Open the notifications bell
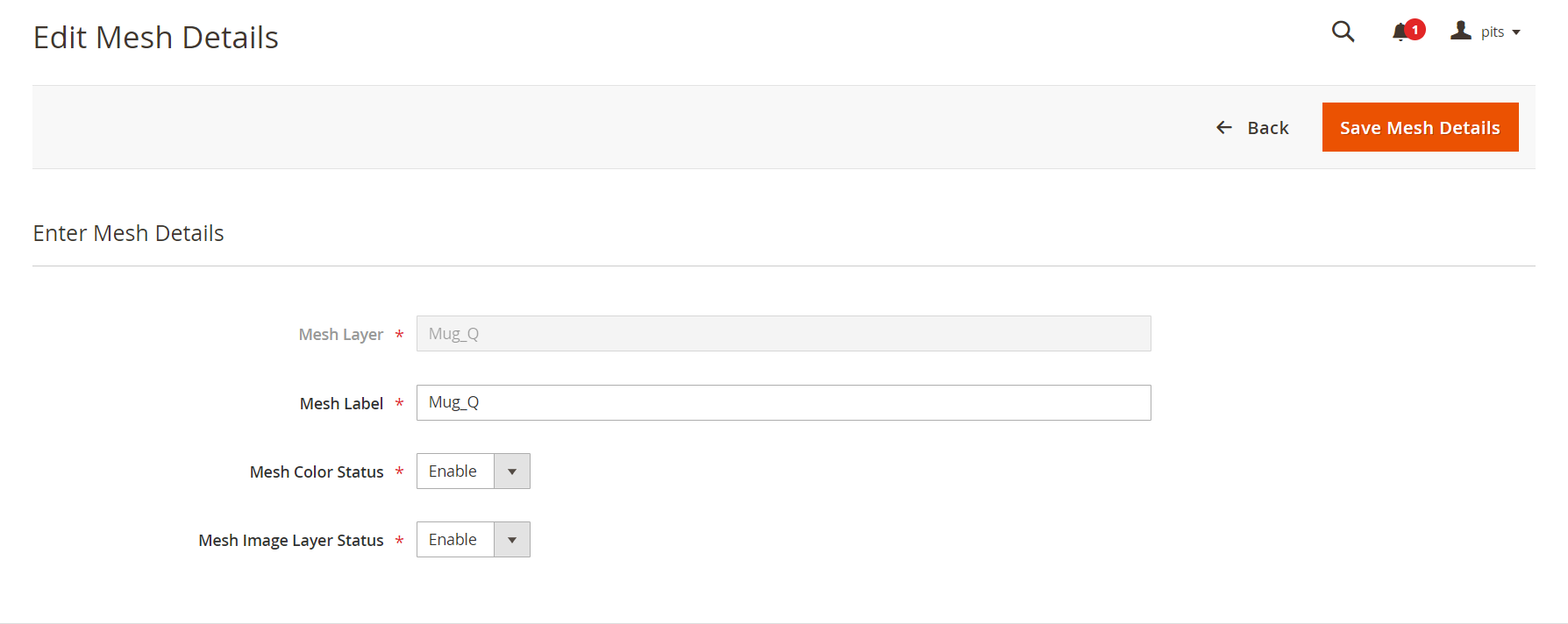The width and height of the screenshot is (1568, 624). 1400,32
